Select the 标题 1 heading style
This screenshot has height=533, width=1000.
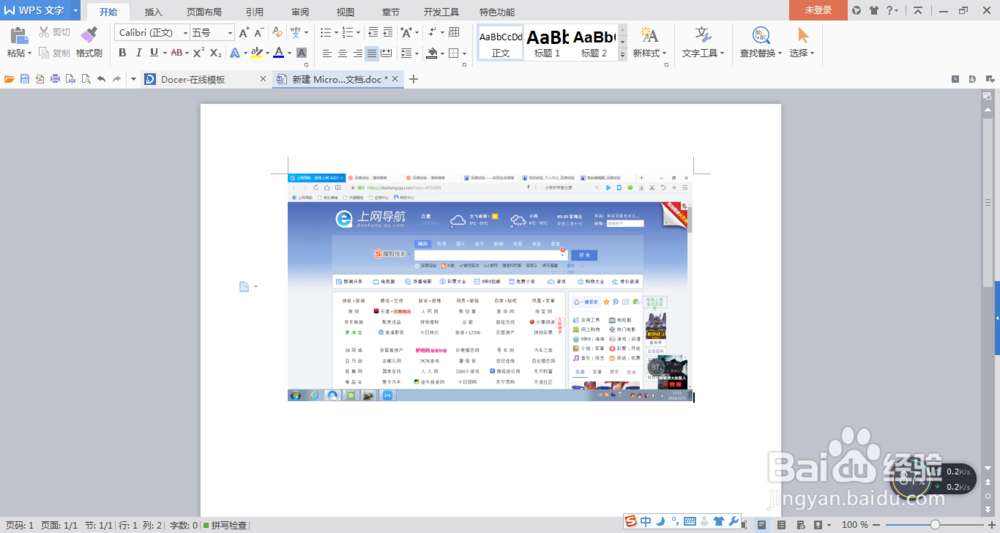point(547,43)
